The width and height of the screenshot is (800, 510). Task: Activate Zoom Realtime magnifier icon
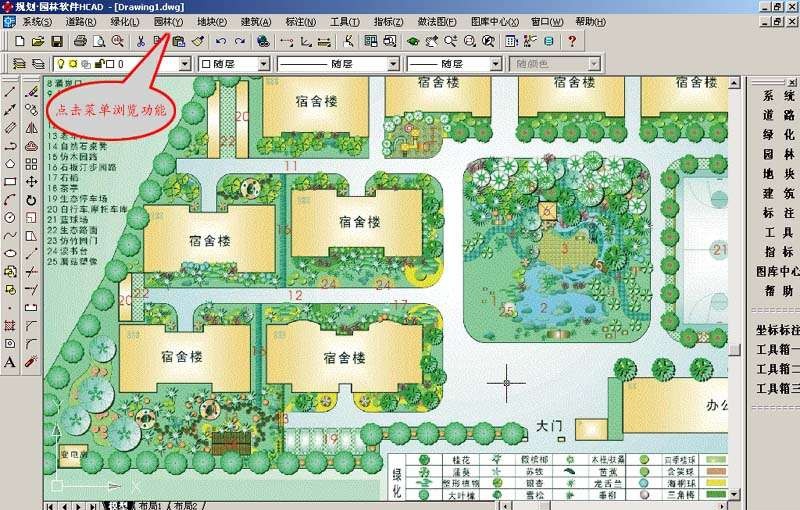point(450,41)
